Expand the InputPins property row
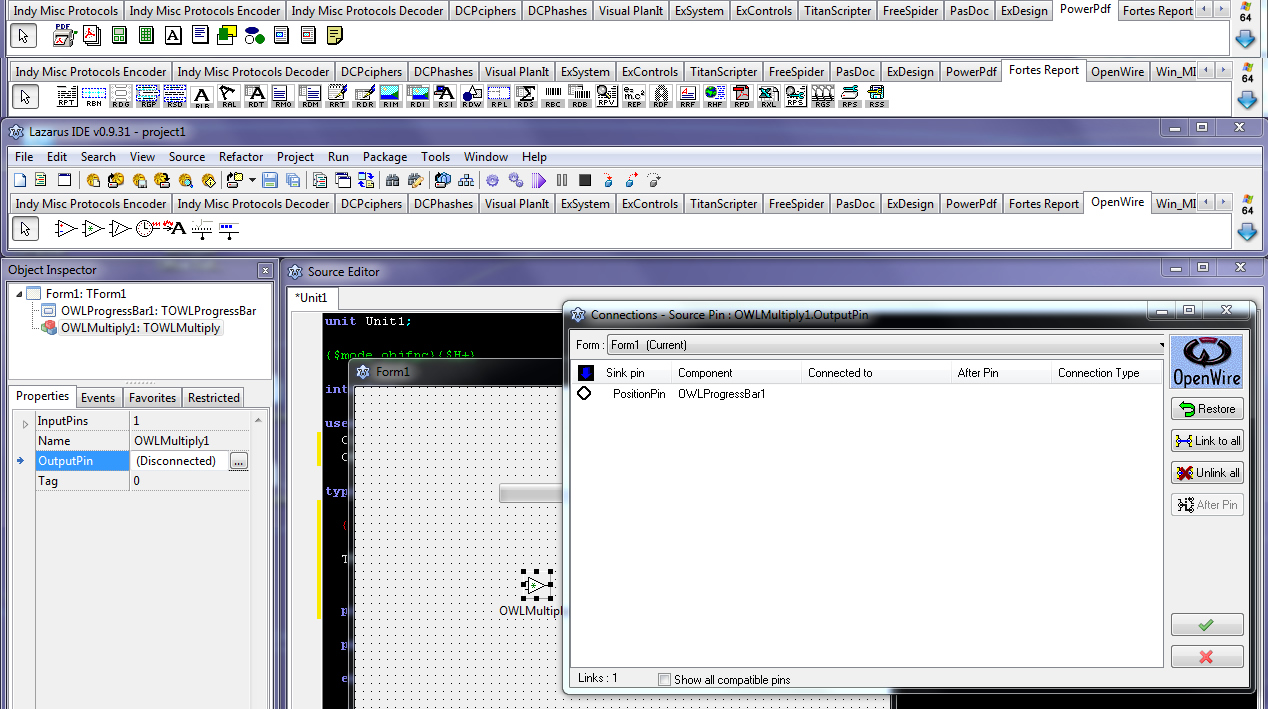Viewport: 1268px width, 709px height. [x=26, y=422]
